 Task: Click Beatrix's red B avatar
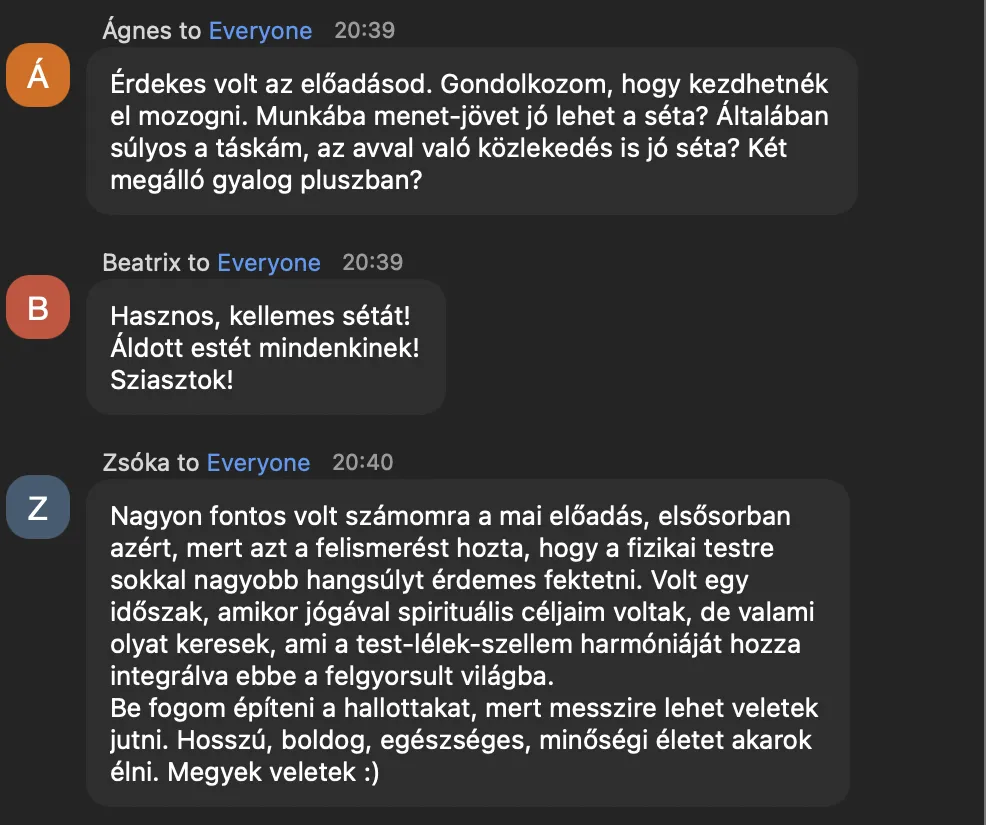pyautogui.click(x=38, y=307)
